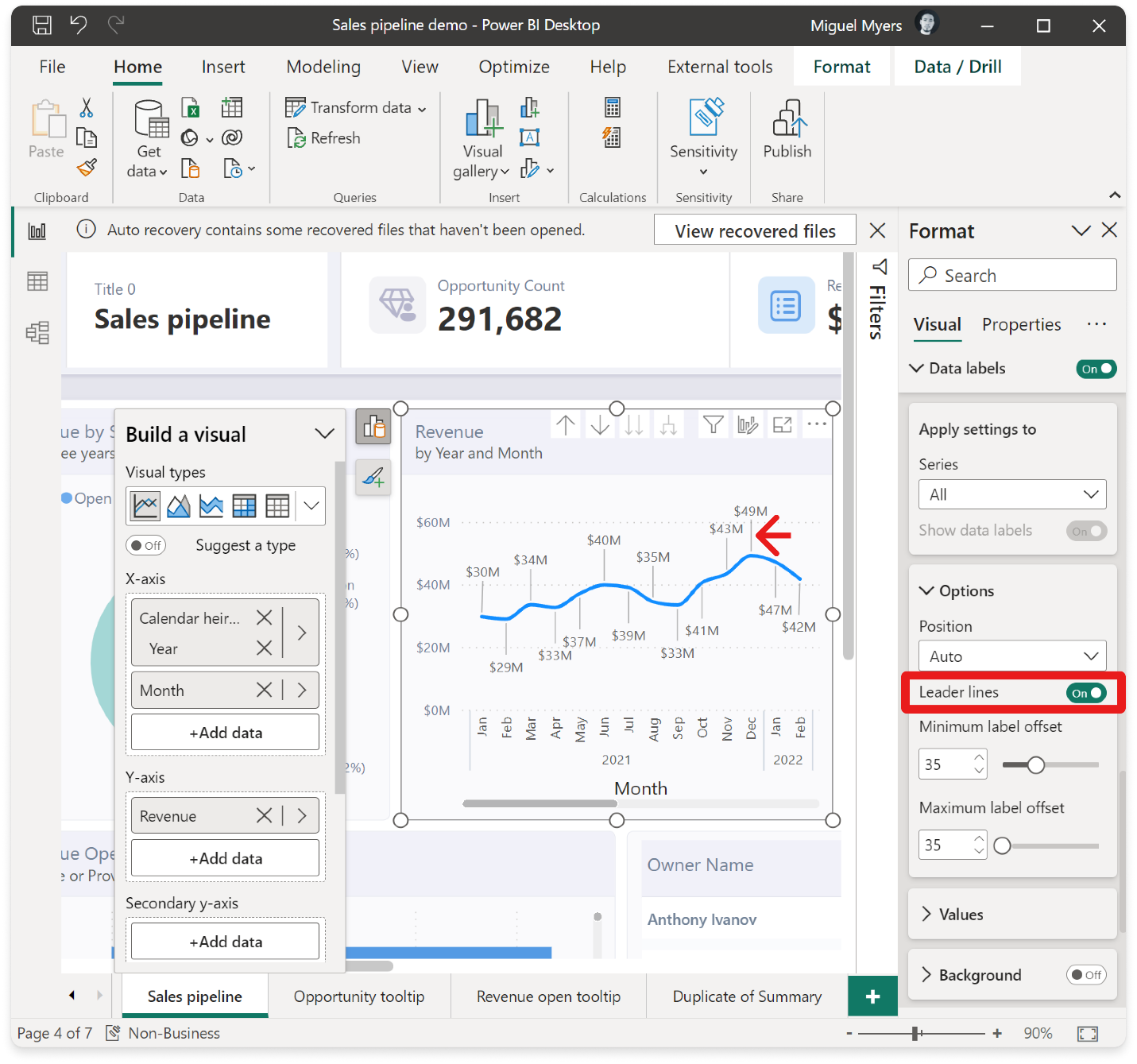The image size is (1137, 1064).
Task: Expand the Values section
Action: [x=926, y=914]
